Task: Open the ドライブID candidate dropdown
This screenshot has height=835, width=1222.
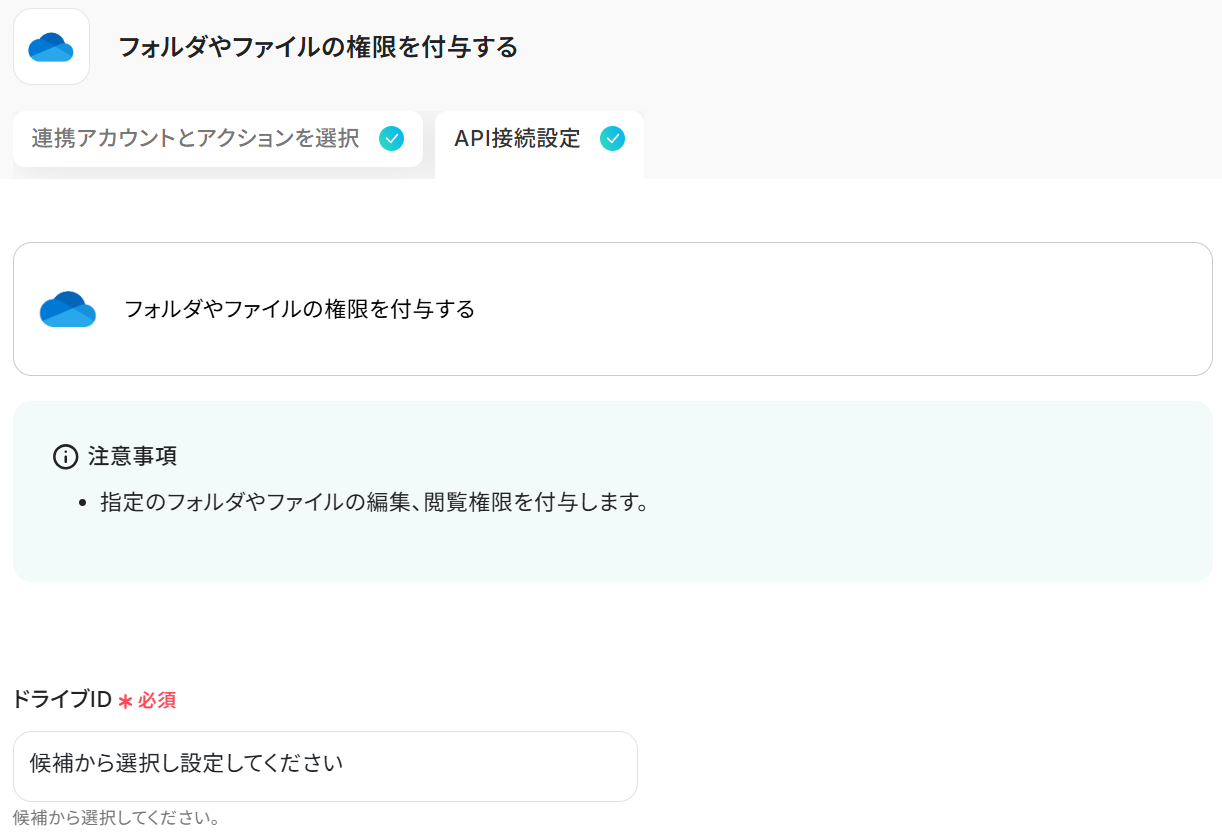Action: click(325, 765)
